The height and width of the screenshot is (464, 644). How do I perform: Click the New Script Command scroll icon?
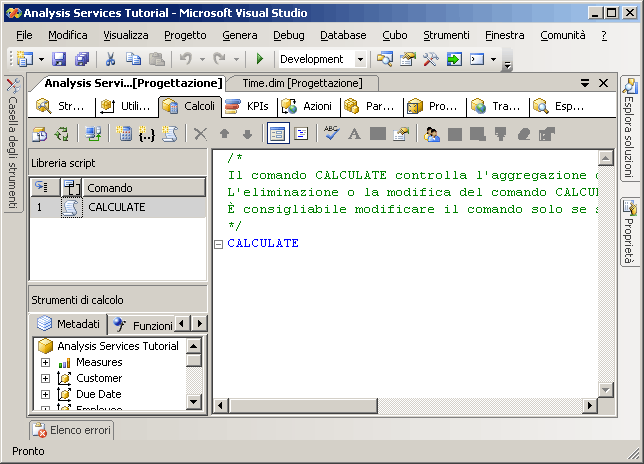click(170, 134)
